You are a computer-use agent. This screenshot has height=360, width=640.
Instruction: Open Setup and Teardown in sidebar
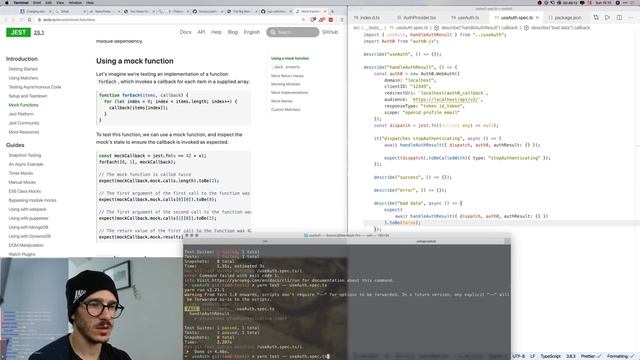coord(28,96)
